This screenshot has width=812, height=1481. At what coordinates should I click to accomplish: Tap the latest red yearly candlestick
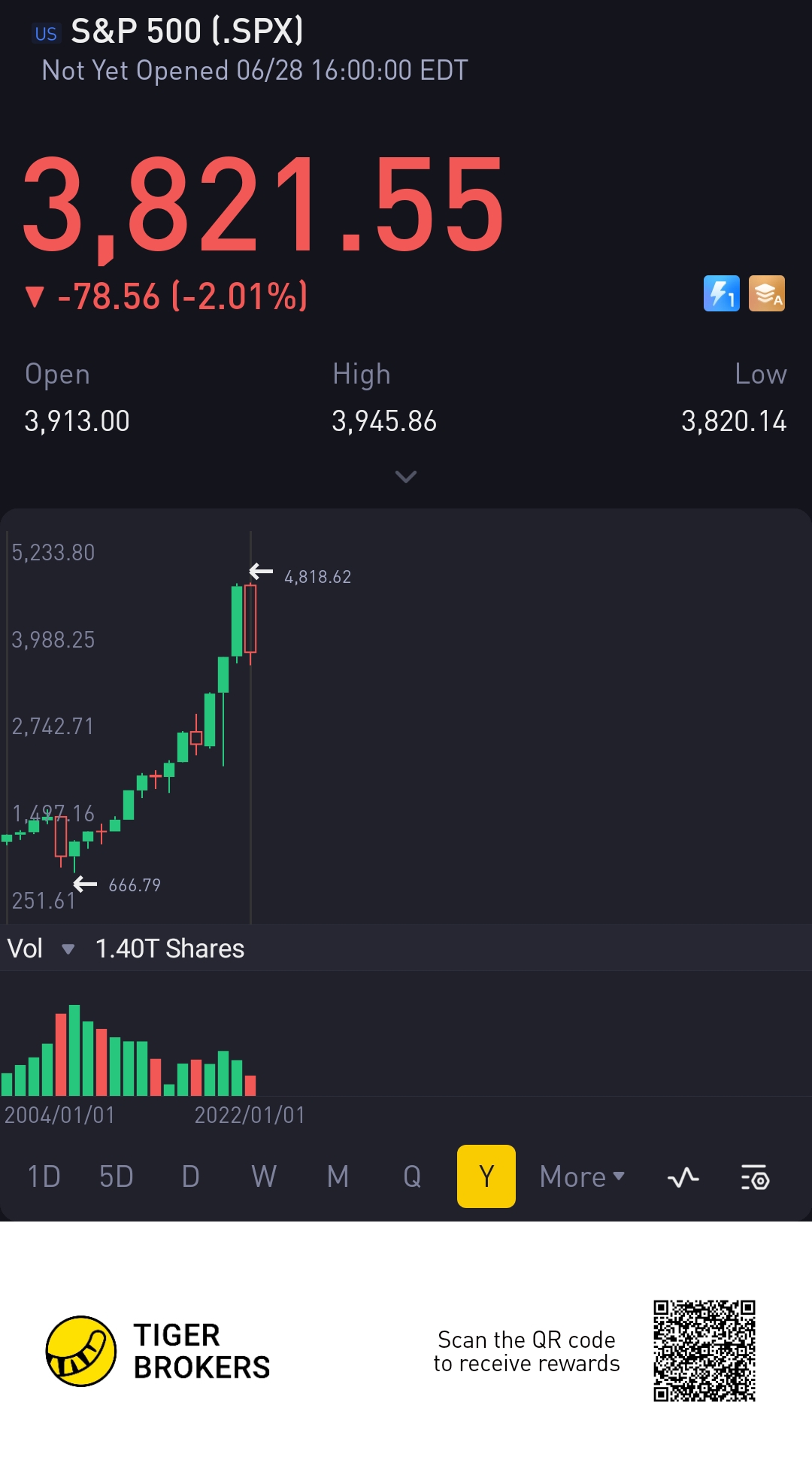coord(250,618)
